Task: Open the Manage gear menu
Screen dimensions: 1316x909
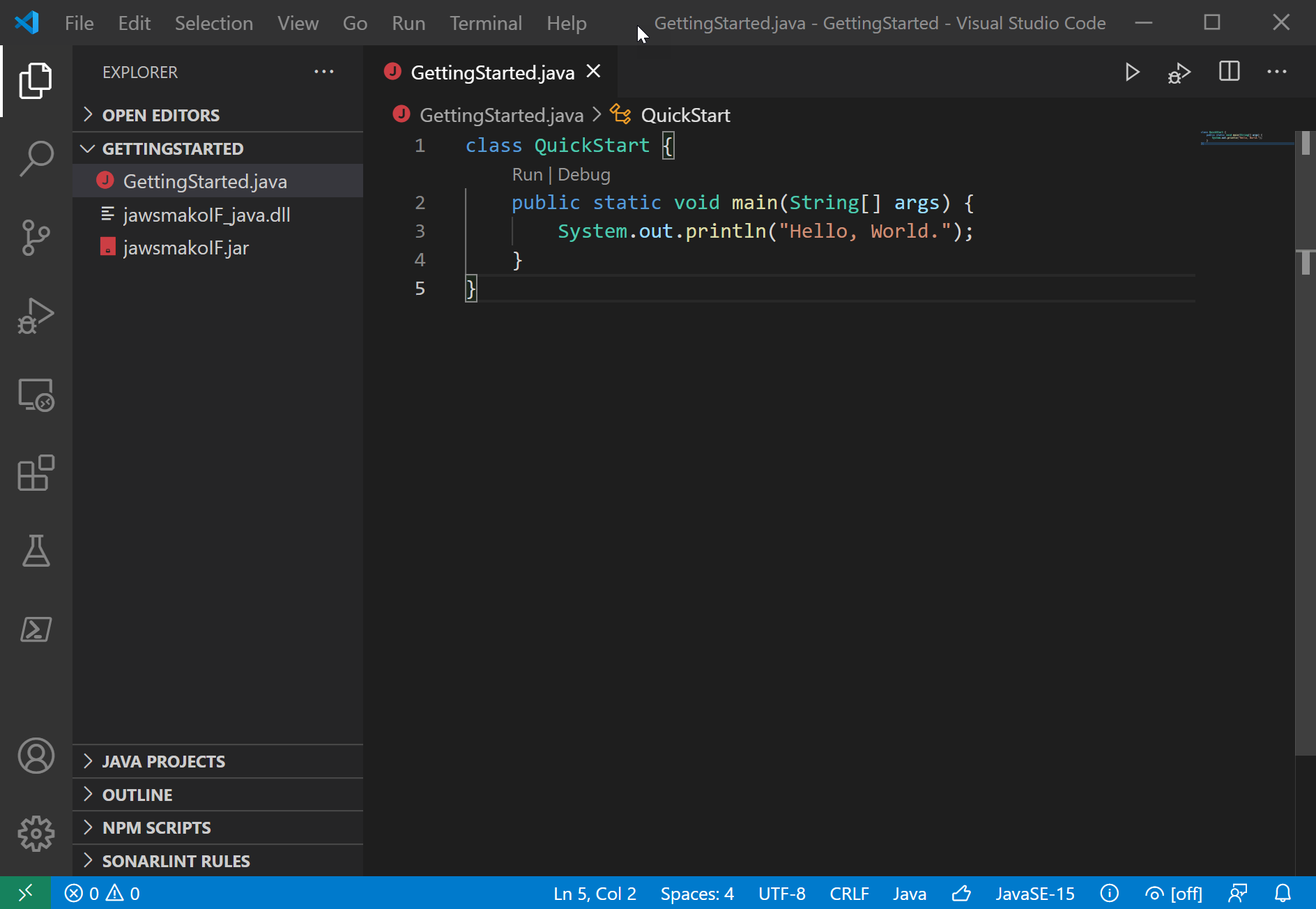Action: (x=36, y=834)
